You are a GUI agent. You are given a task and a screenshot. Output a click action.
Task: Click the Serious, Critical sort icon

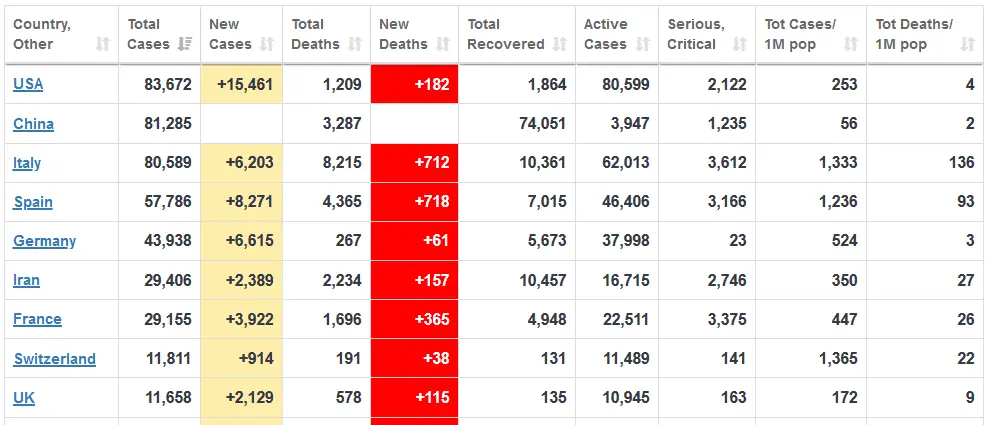[x=739, y=44]
